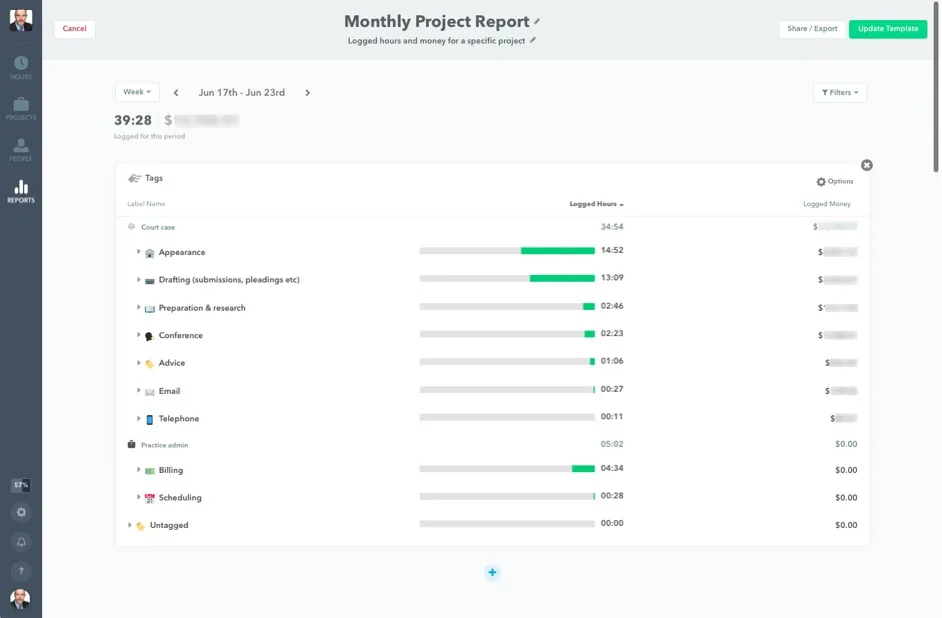The height and width of the screenshot is (618, 942).
Task: Go to the Hours section
Action: 20,64
